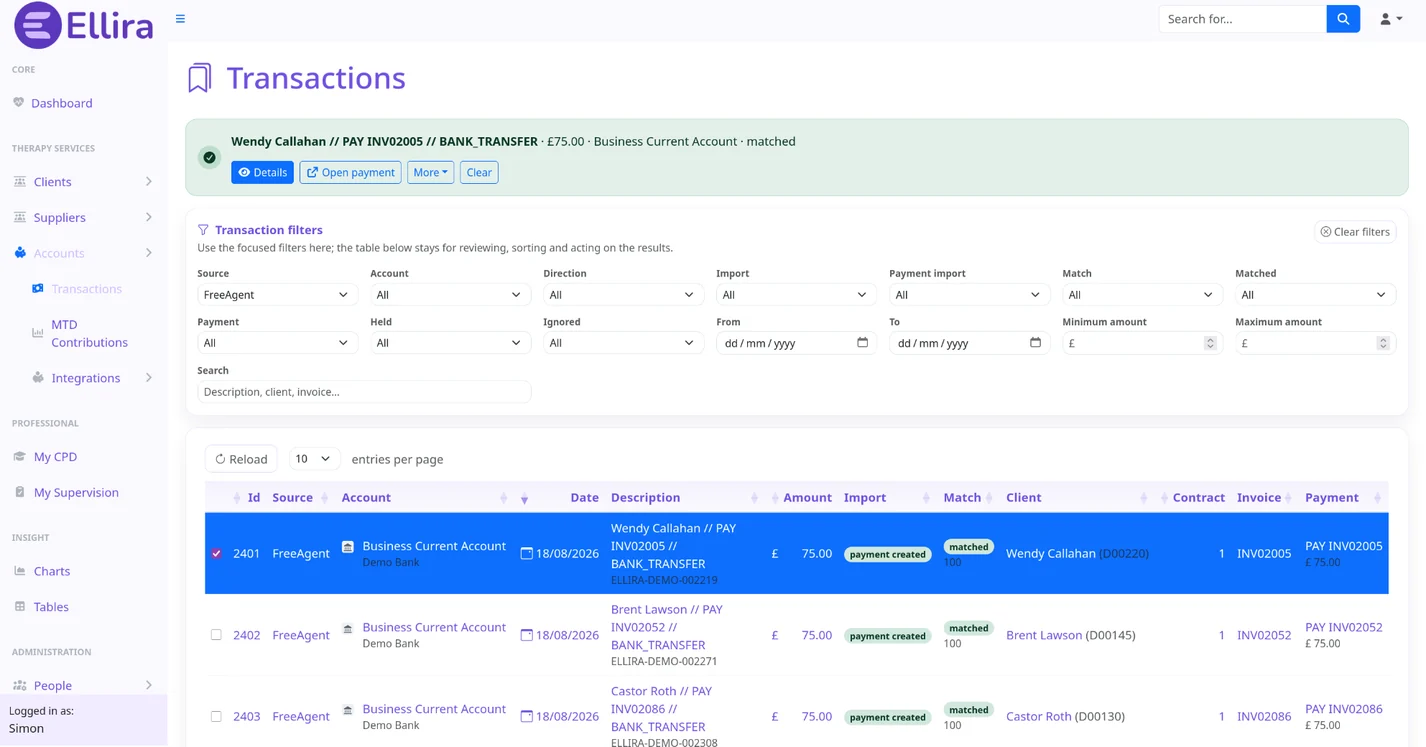1426x747 pixels.
Task: Click the To date calendar icon
Action: coord(1035,343)
